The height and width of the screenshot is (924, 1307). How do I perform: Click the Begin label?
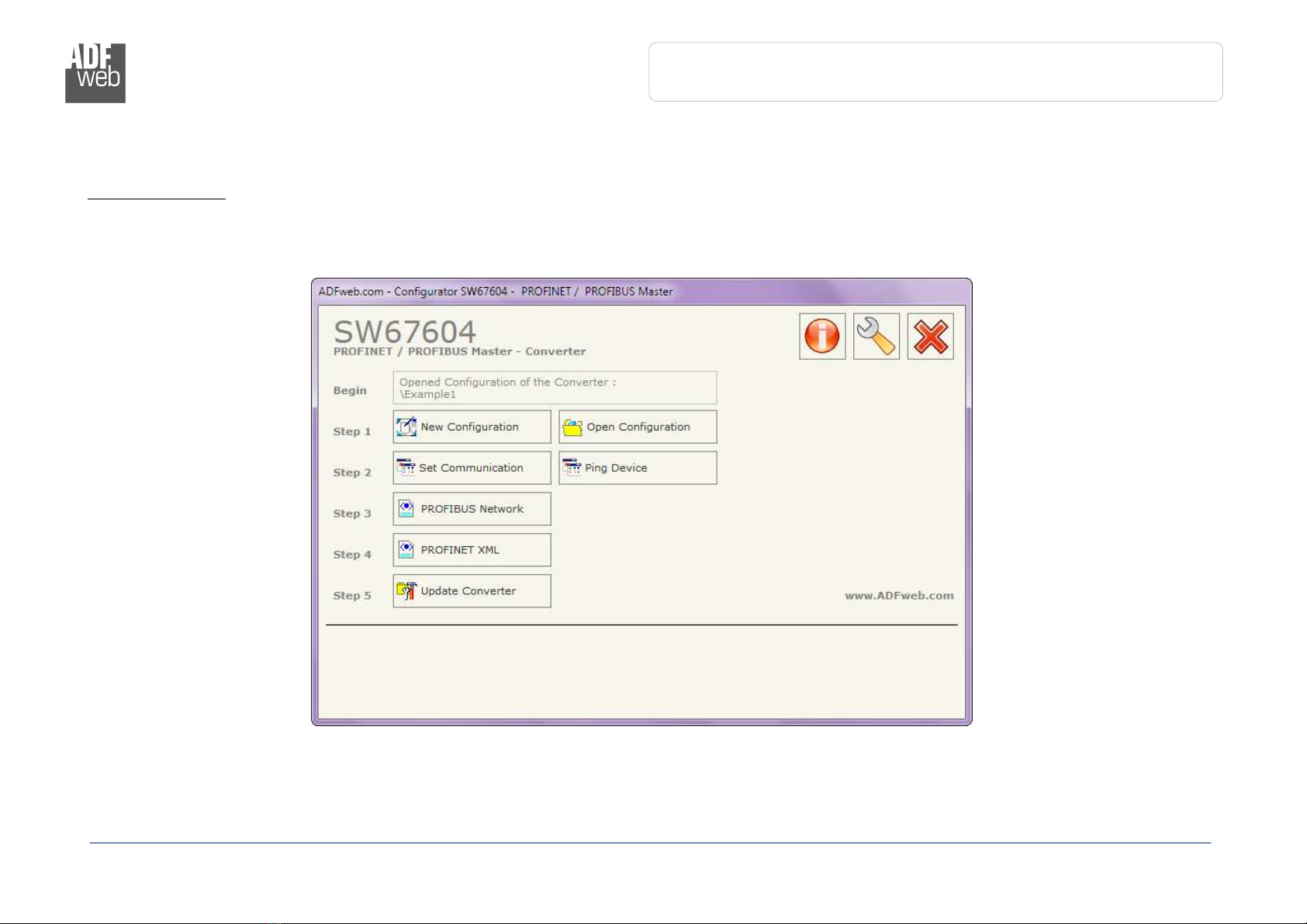(x=350, y=390)
